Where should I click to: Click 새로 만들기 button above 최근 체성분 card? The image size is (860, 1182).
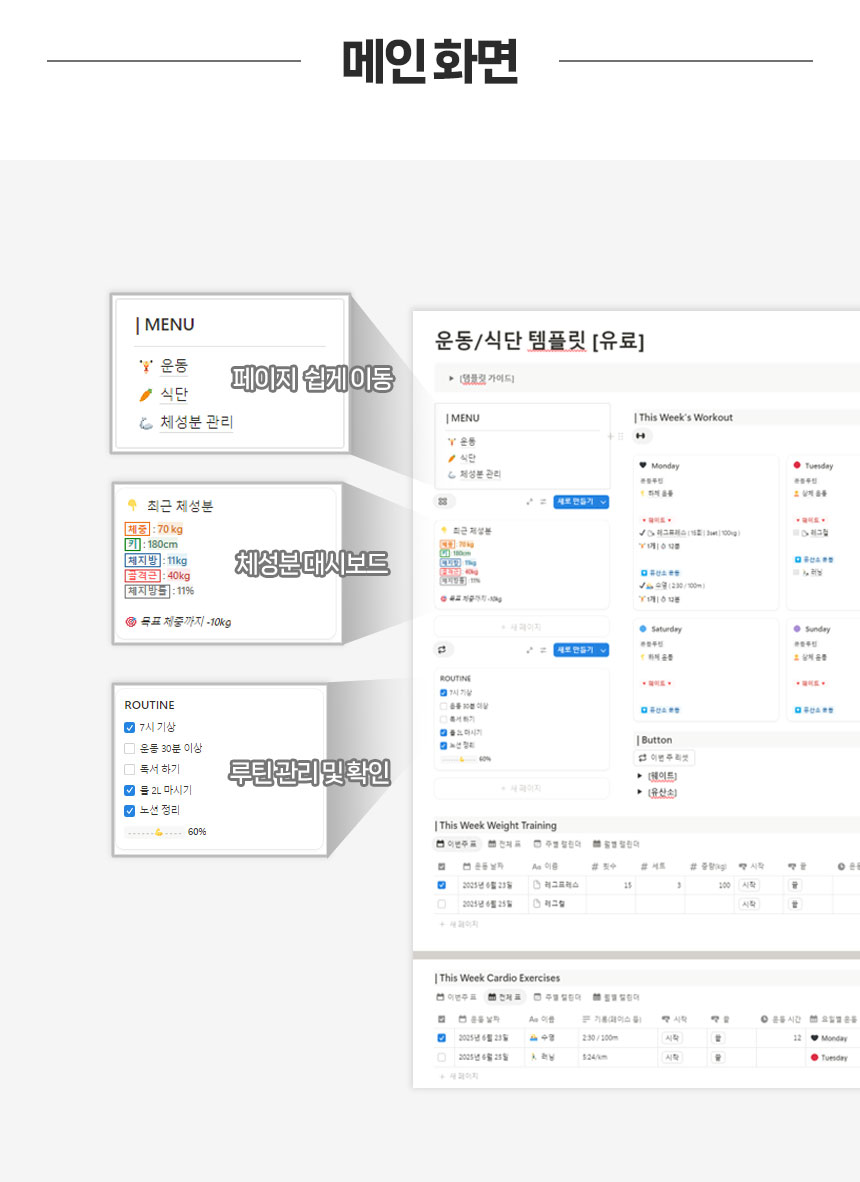(x=576, y=502)
